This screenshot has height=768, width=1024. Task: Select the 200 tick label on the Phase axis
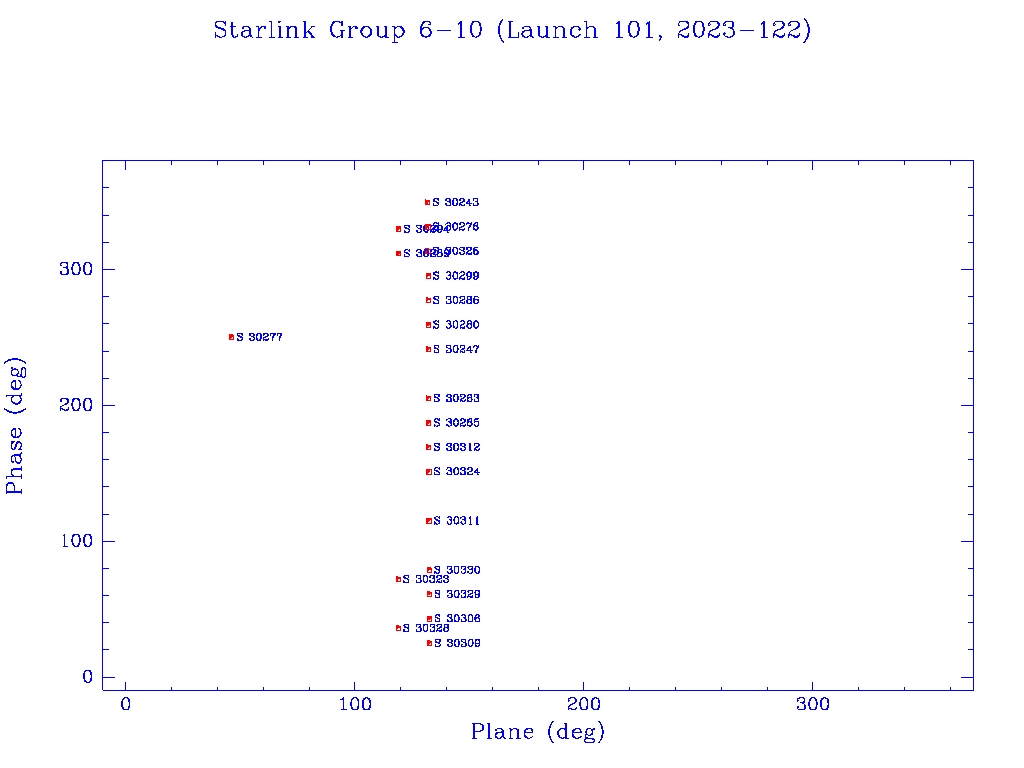[x=76, y=405]
